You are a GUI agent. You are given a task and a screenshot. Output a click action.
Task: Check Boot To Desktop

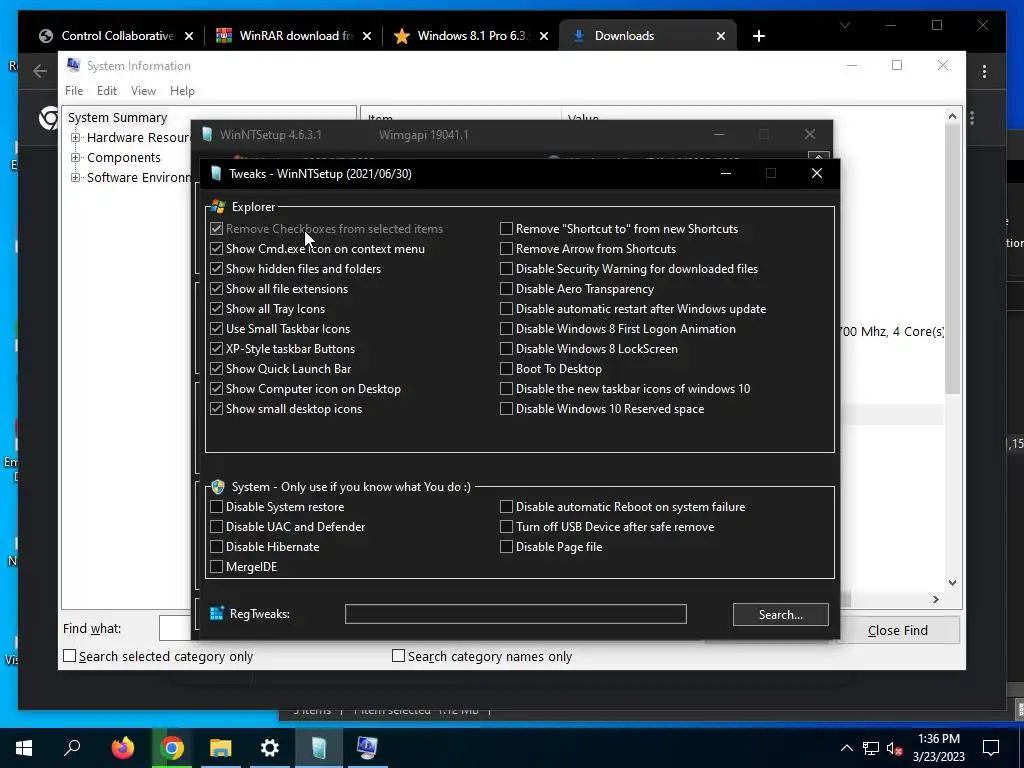tap(506, 368)
